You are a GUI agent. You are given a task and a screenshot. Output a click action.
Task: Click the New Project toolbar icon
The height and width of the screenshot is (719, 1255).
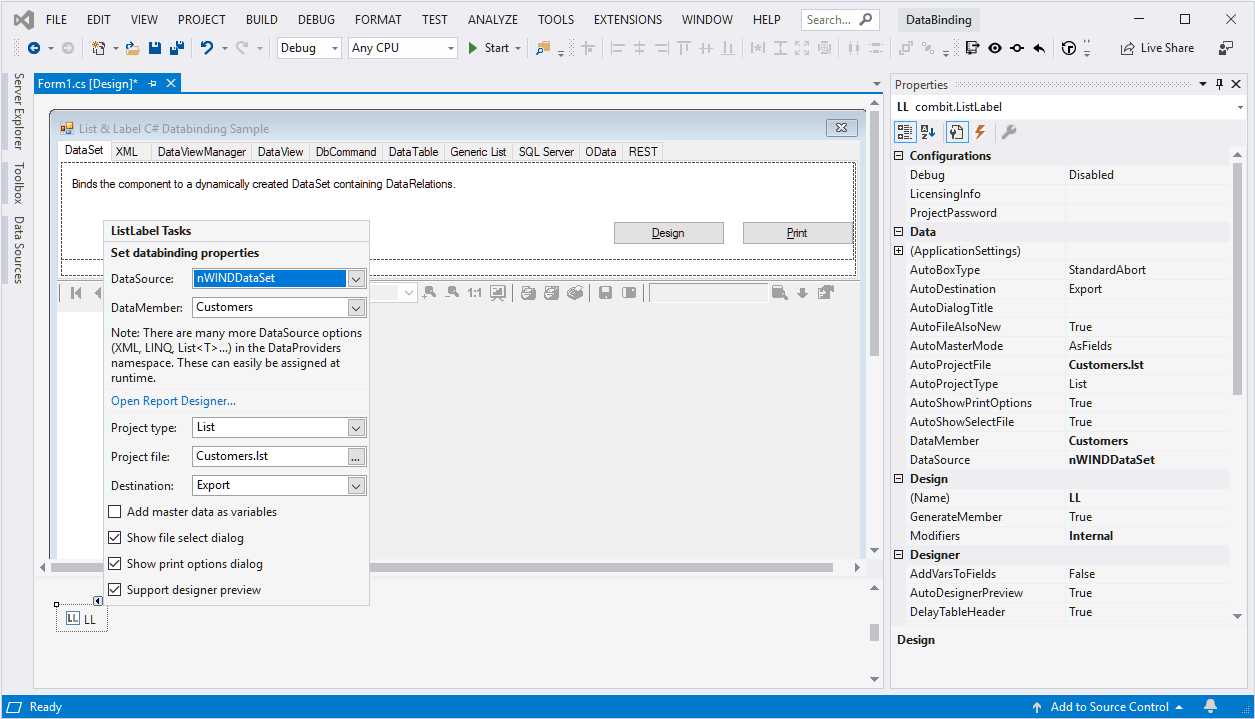click(98, 48)
